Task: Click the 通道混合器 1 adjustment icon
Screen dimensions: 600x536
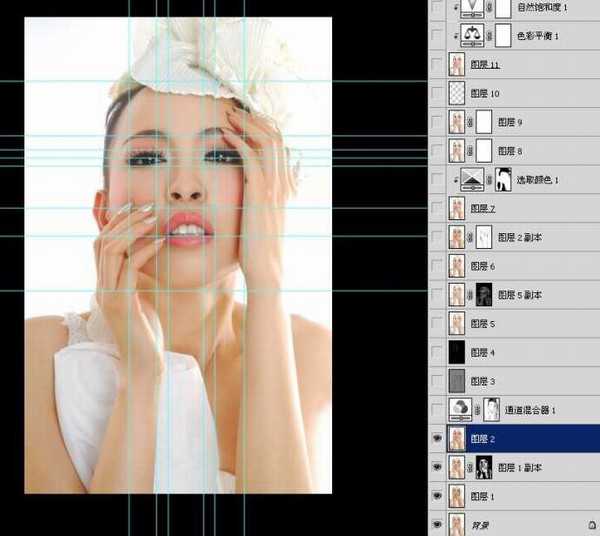Action: 459,409
